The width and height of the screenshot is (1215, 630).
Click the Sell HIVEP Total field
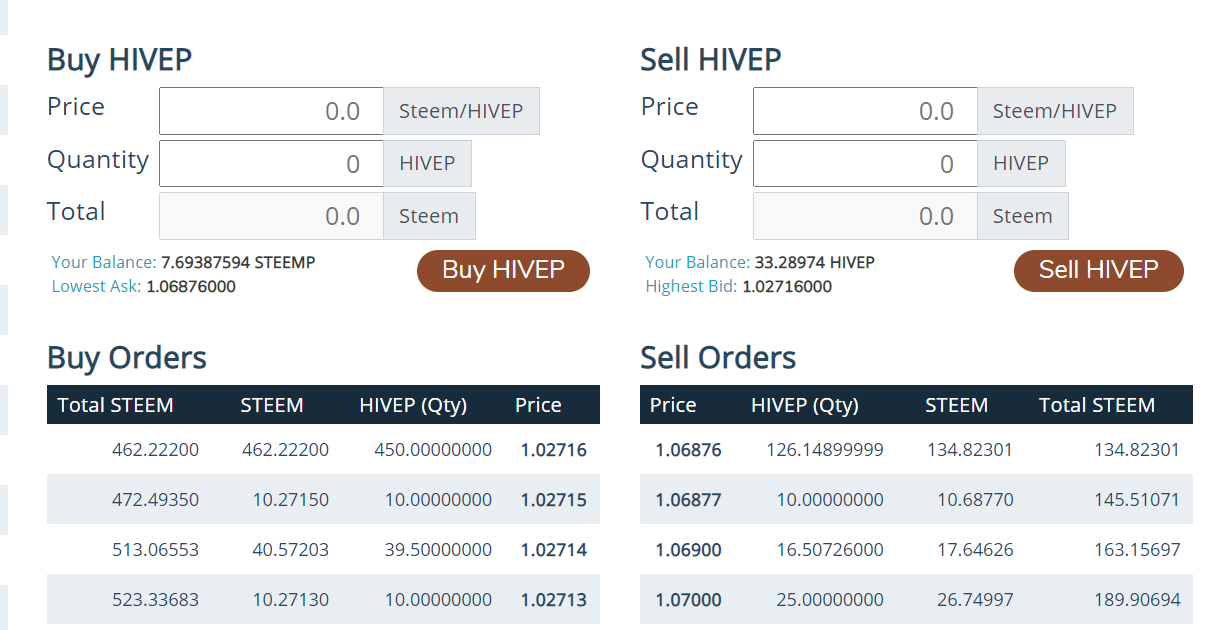[865, 216]
